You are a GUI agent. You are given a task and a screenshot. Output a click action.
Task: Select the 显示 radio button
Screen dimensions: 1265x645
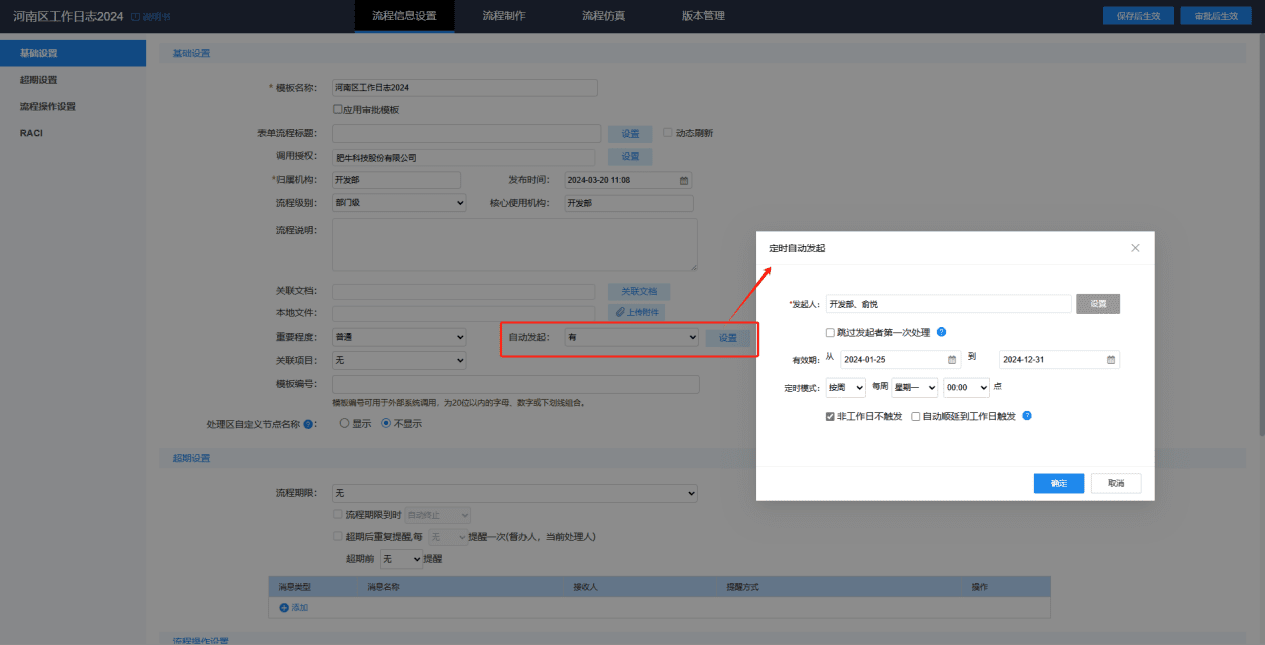(345, 423)
